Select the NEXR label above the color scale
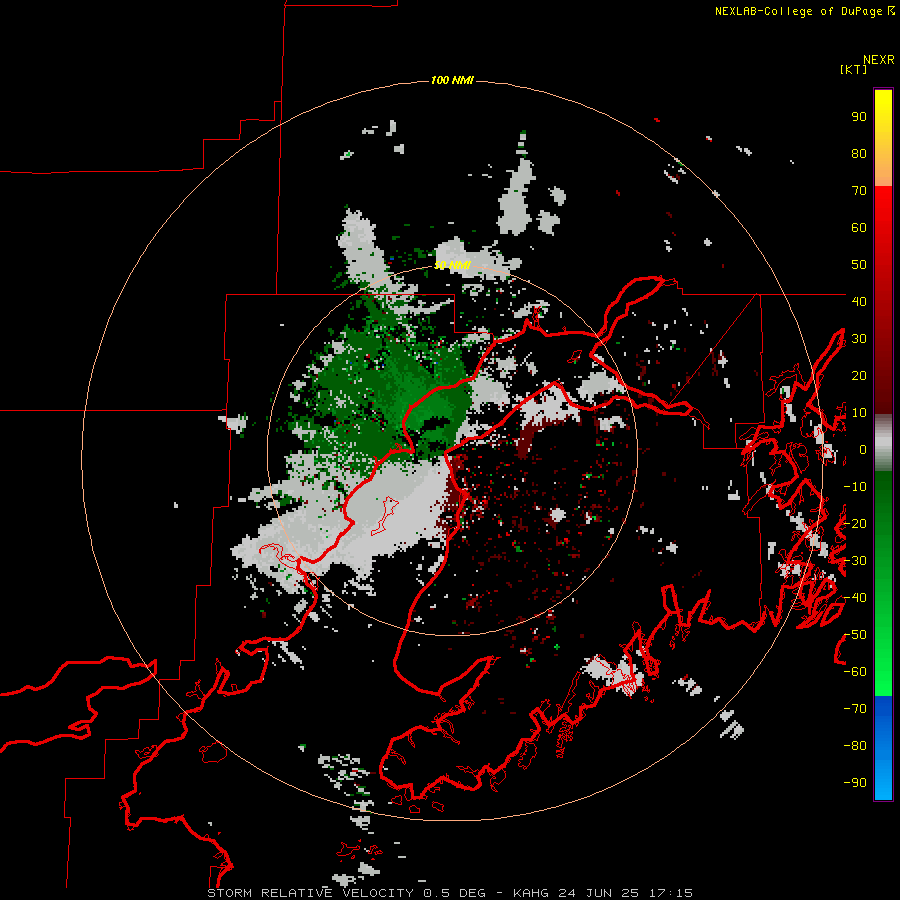 coord(879,60)
